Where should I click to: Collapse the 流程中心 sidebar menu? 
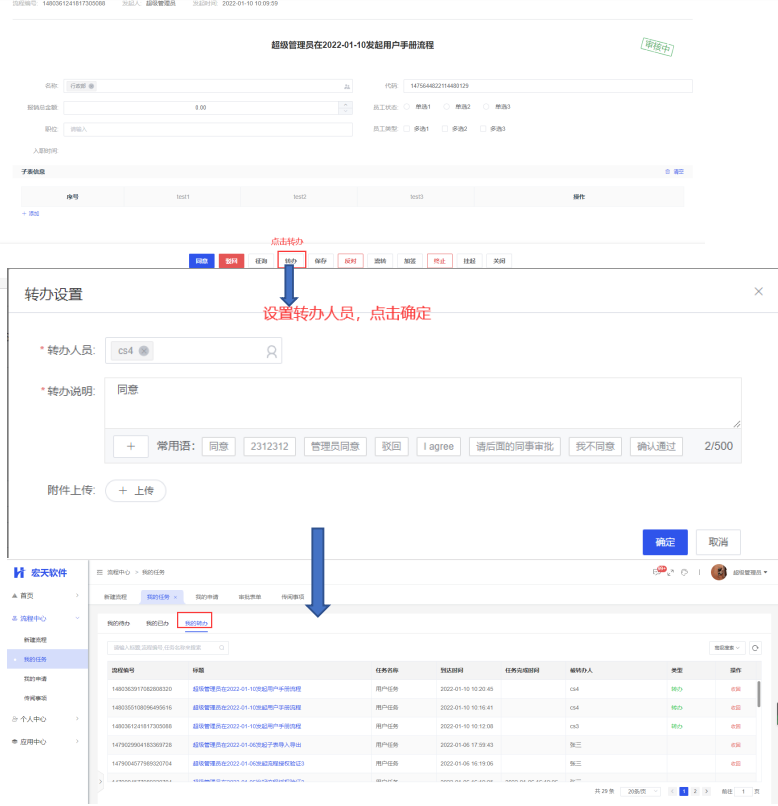45,618
